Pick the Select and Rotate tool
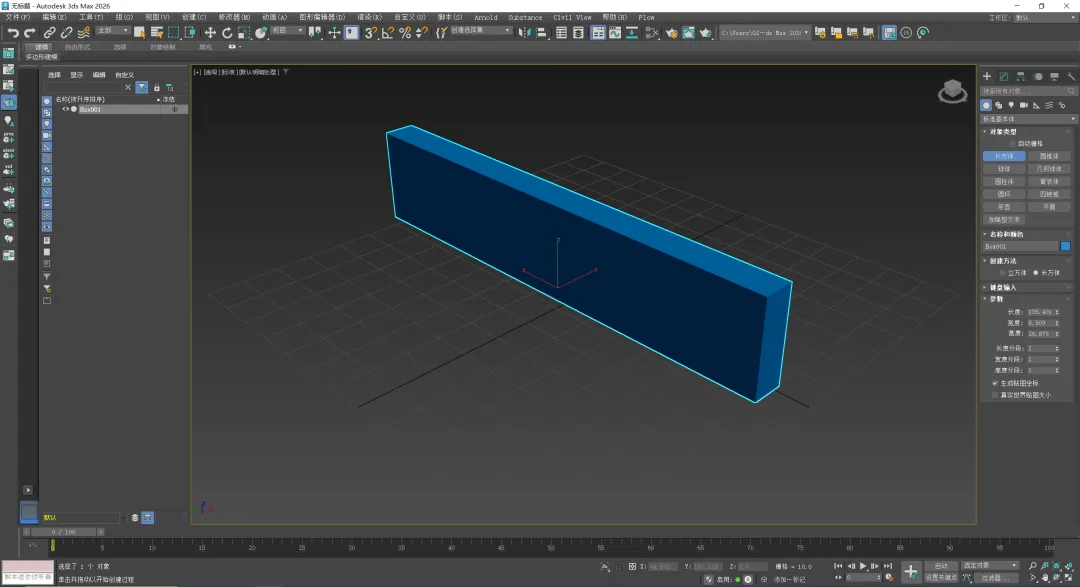 [227, 32]
